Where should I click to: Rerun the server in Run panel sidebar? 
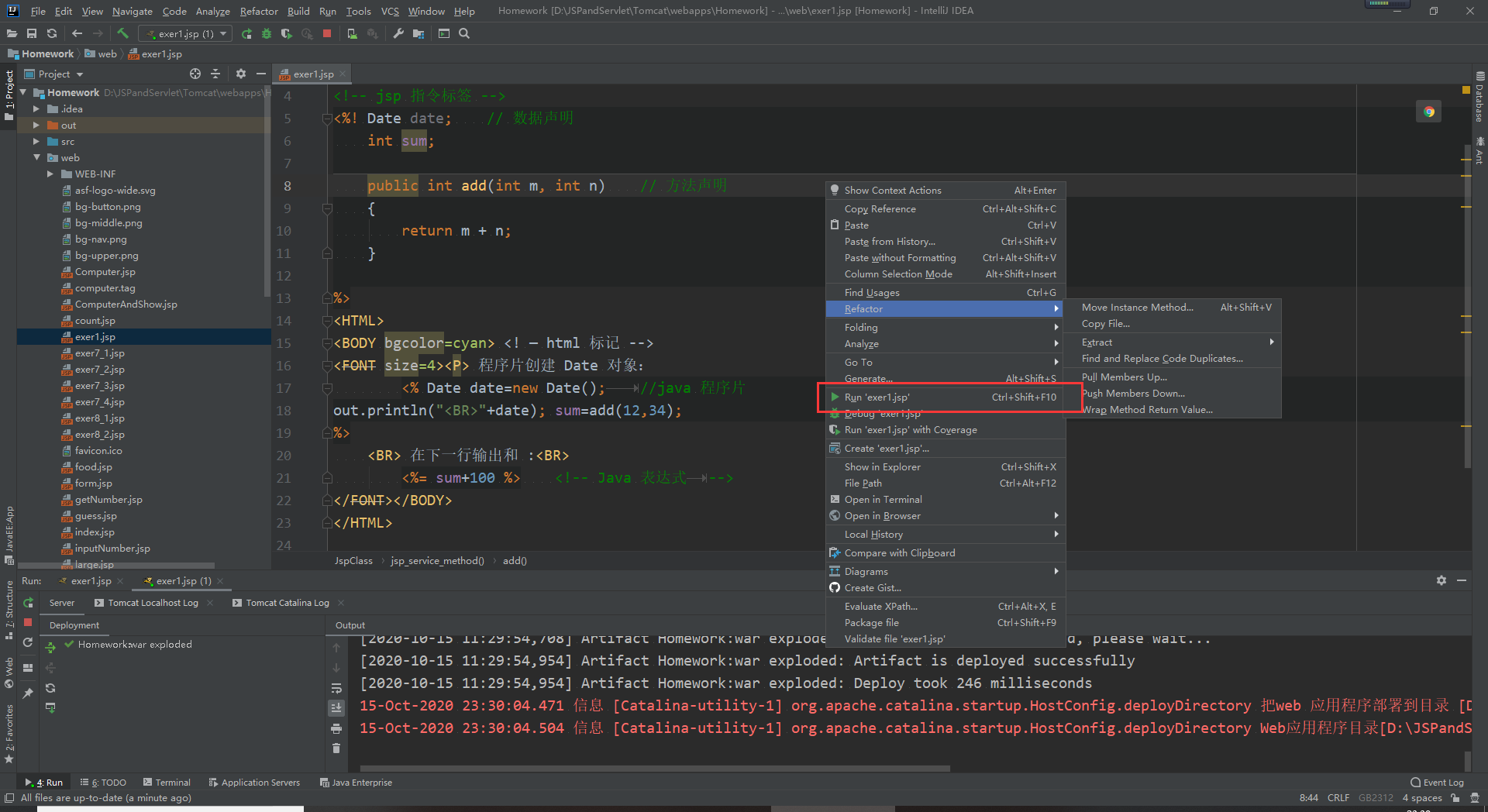tap(29, 603)
